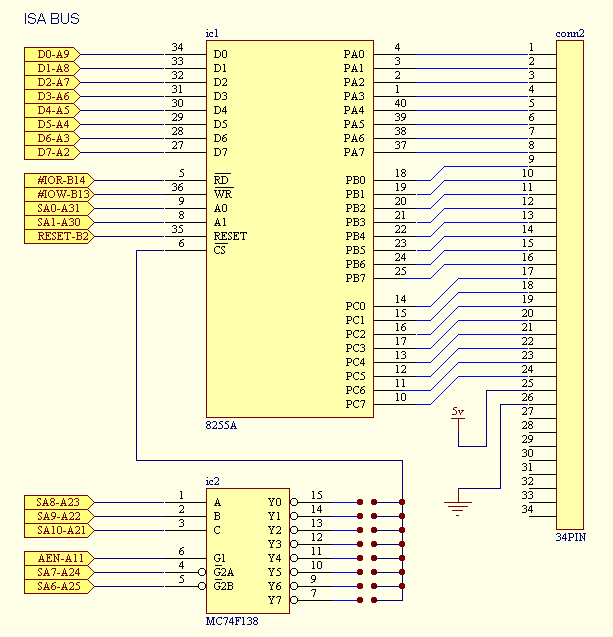Screen dimensions: 613x637
Task: Click the SA1-A30 port tag
Action: tap(59, 222)
